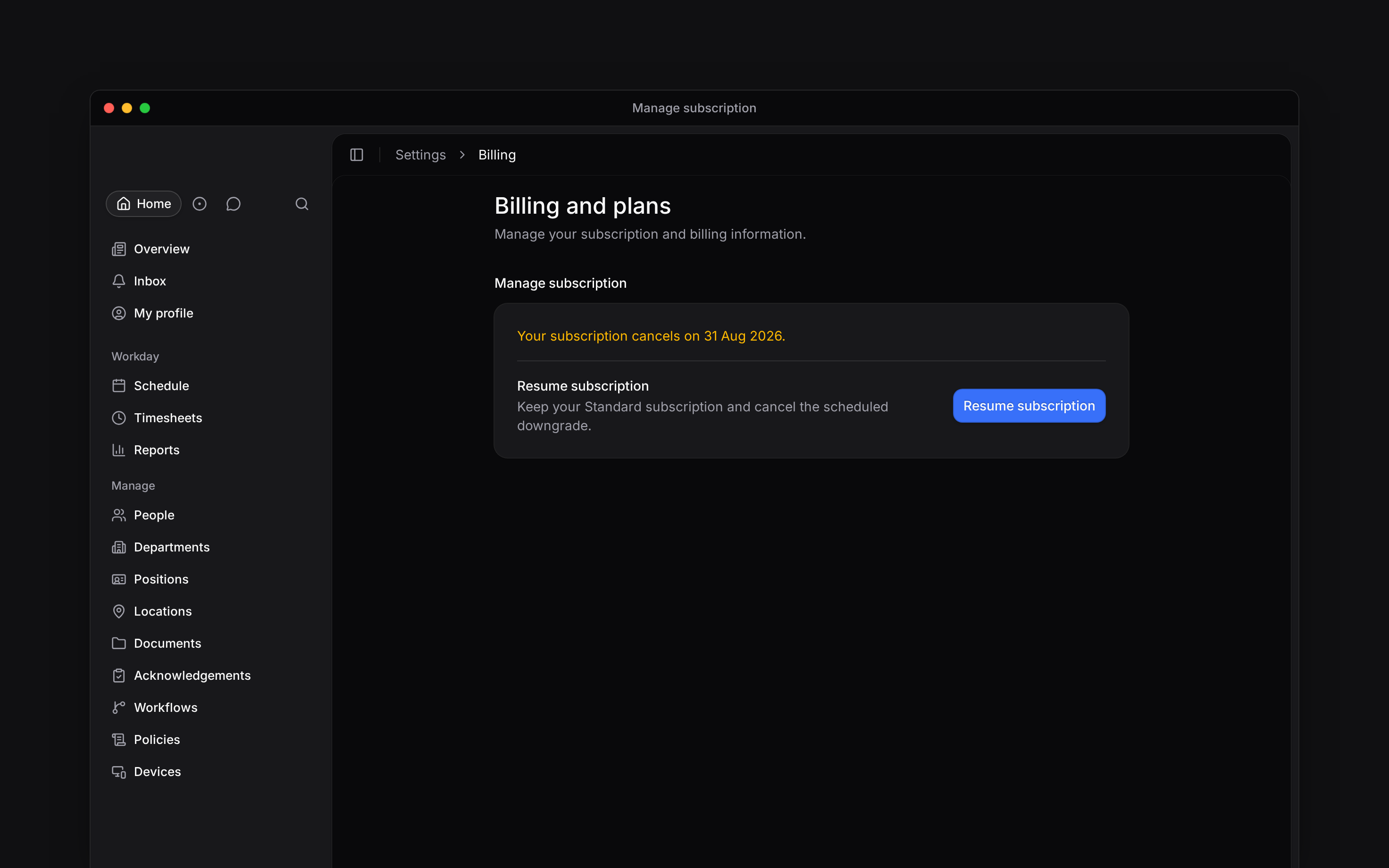Screen dimensions: 1389x868
Task: Click the Departments building icon
Action: (119, 547)
